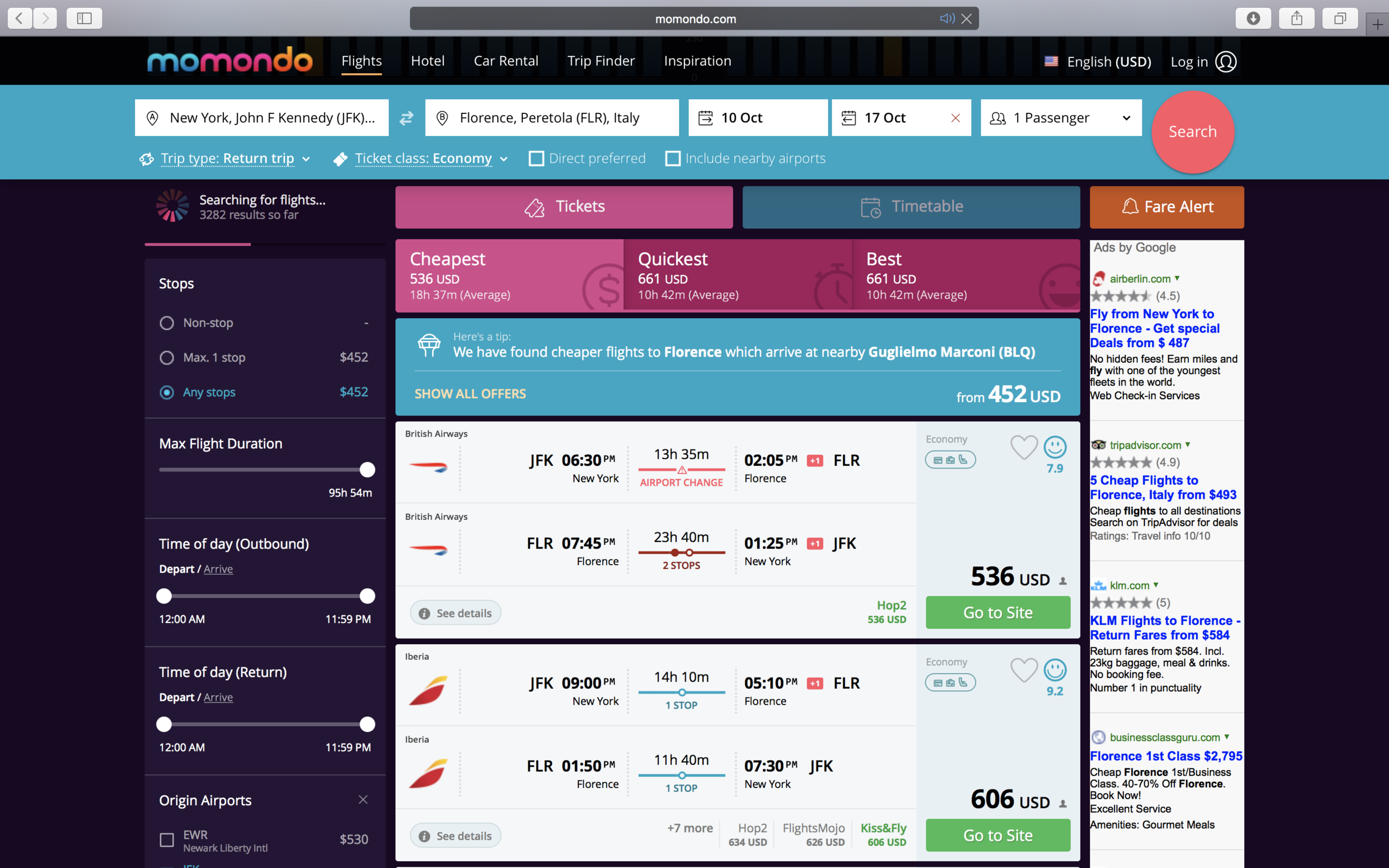The image size is (1389, 868).
Task: Close the Origin Airports filter
Action: (363, 800)
